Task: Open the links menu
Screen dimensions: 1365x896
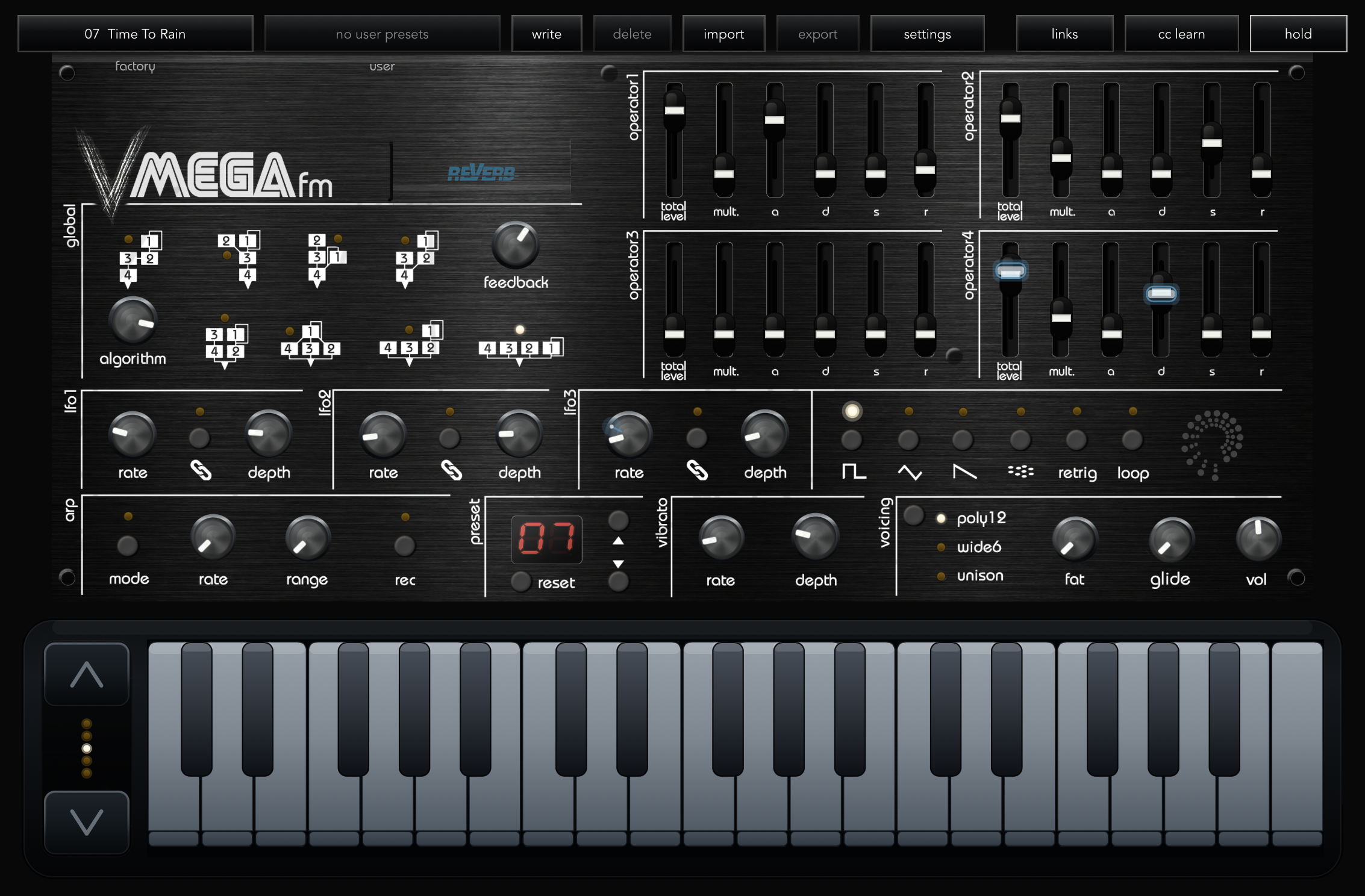Action: pyautogui.click(x=1065, y=34)
